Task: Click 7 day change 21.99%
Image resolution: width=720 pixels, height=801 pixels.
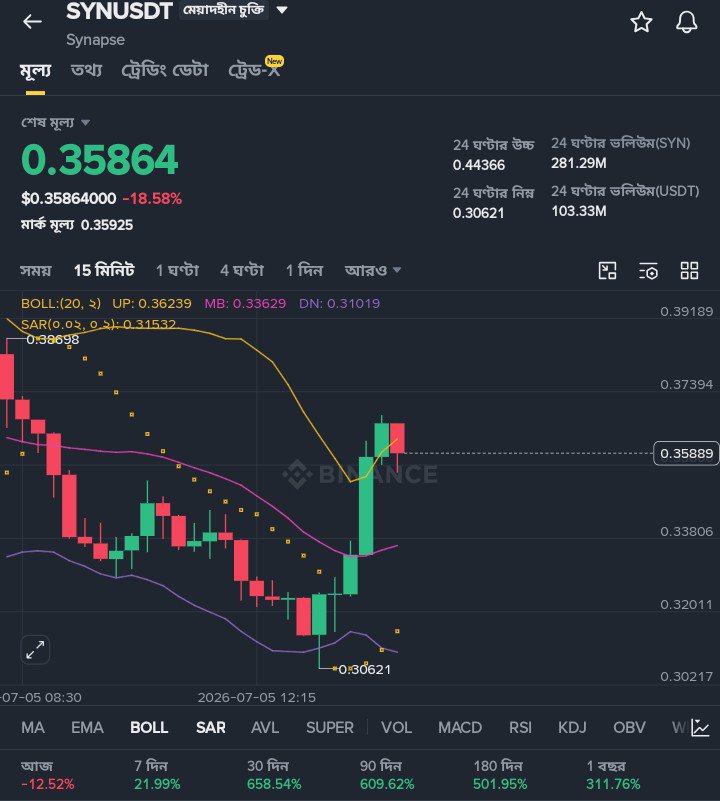Action: 157,784
